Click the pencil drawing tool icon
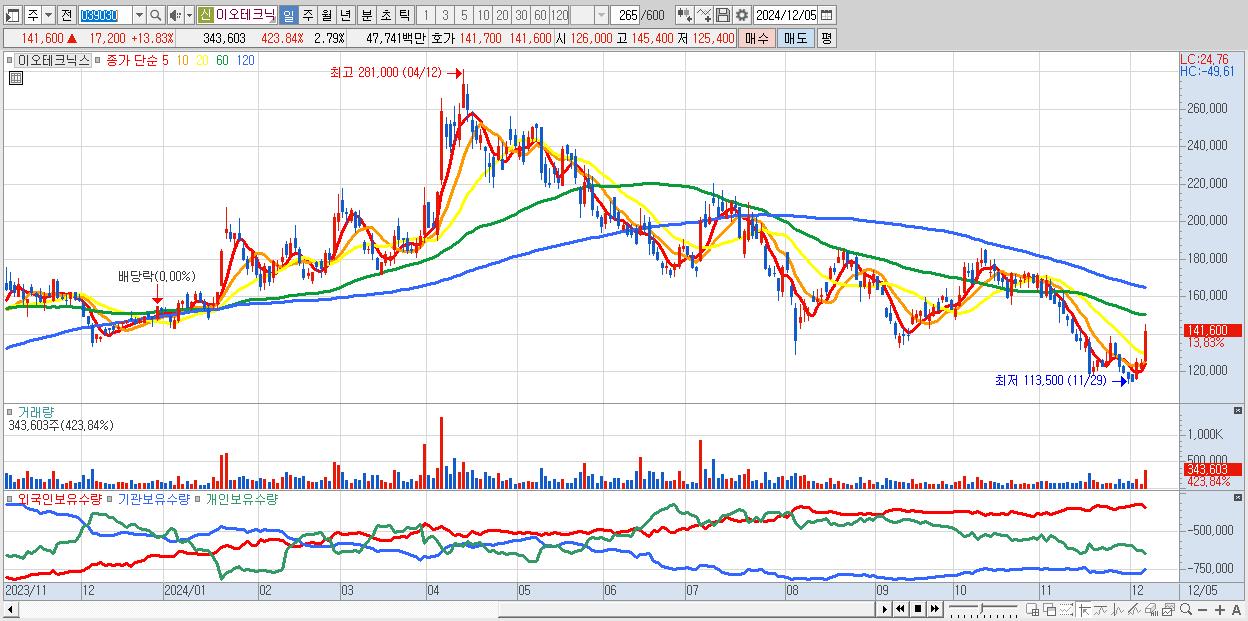Image resolution: width=1248 pixels, height=621 pixels. coord(1134,609)
